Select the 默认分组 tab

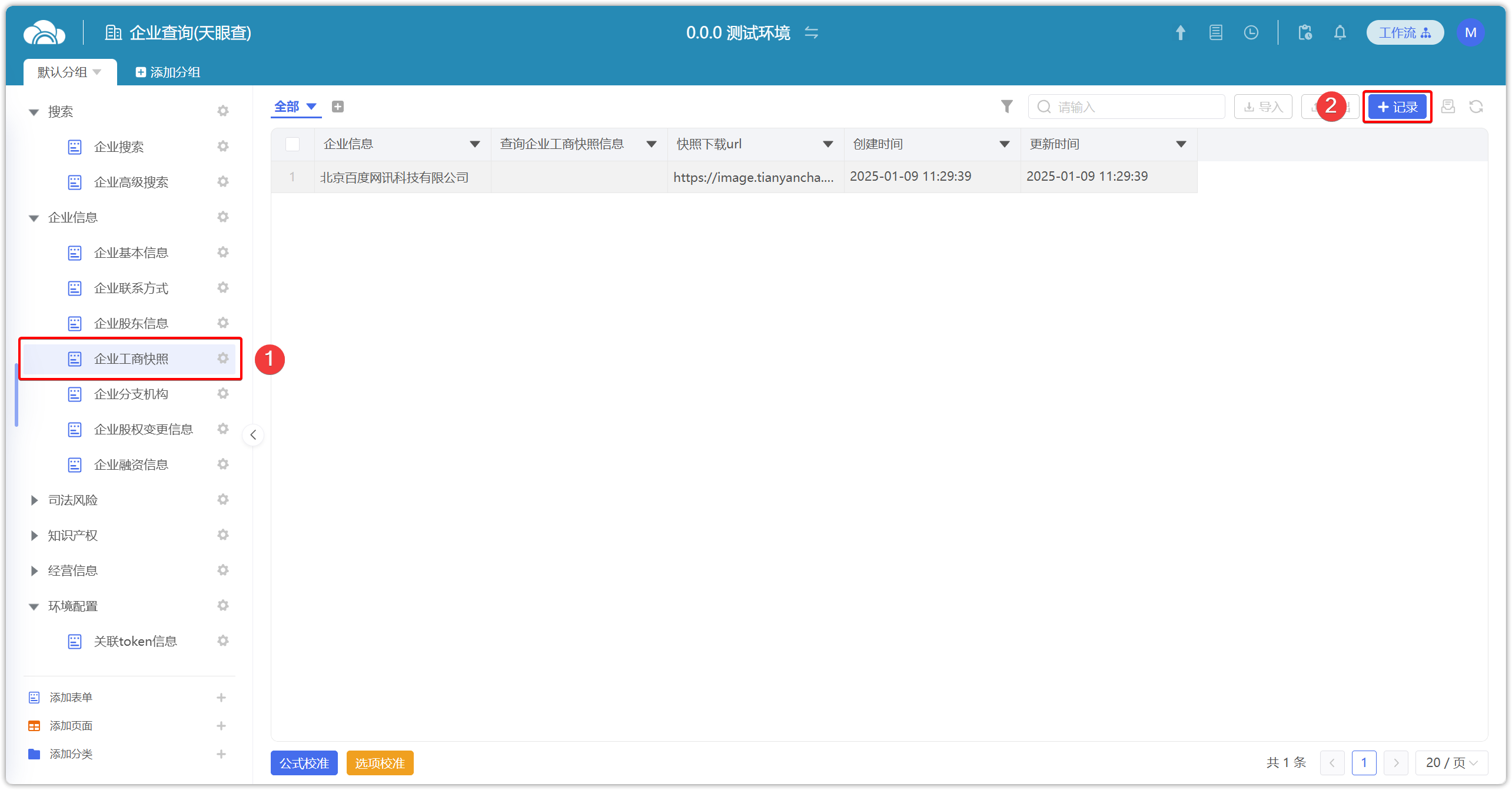click(62, 72)
